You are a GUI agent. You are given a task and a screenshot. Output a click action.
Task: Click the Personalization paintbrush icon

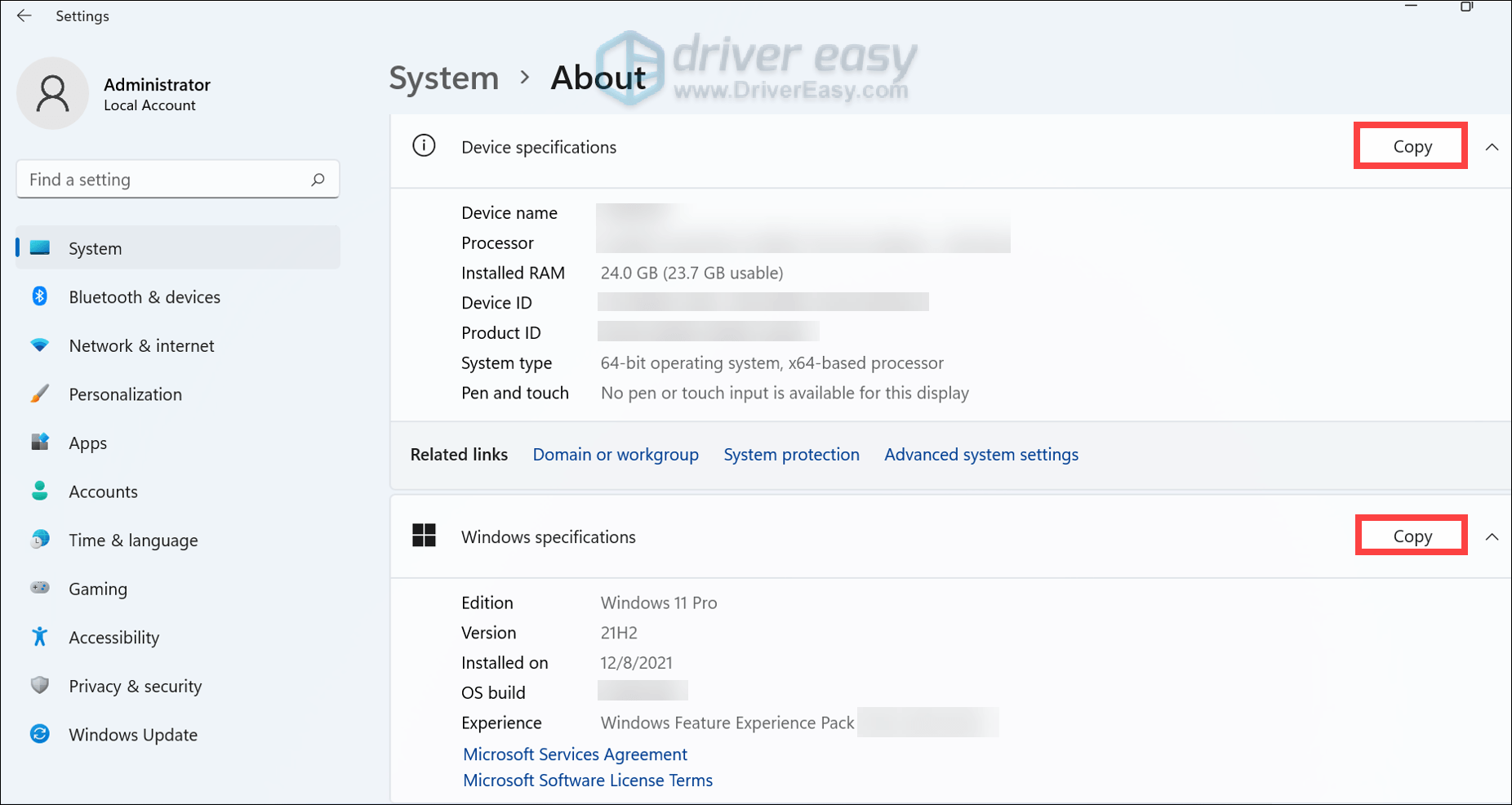[x=40, y=394]
